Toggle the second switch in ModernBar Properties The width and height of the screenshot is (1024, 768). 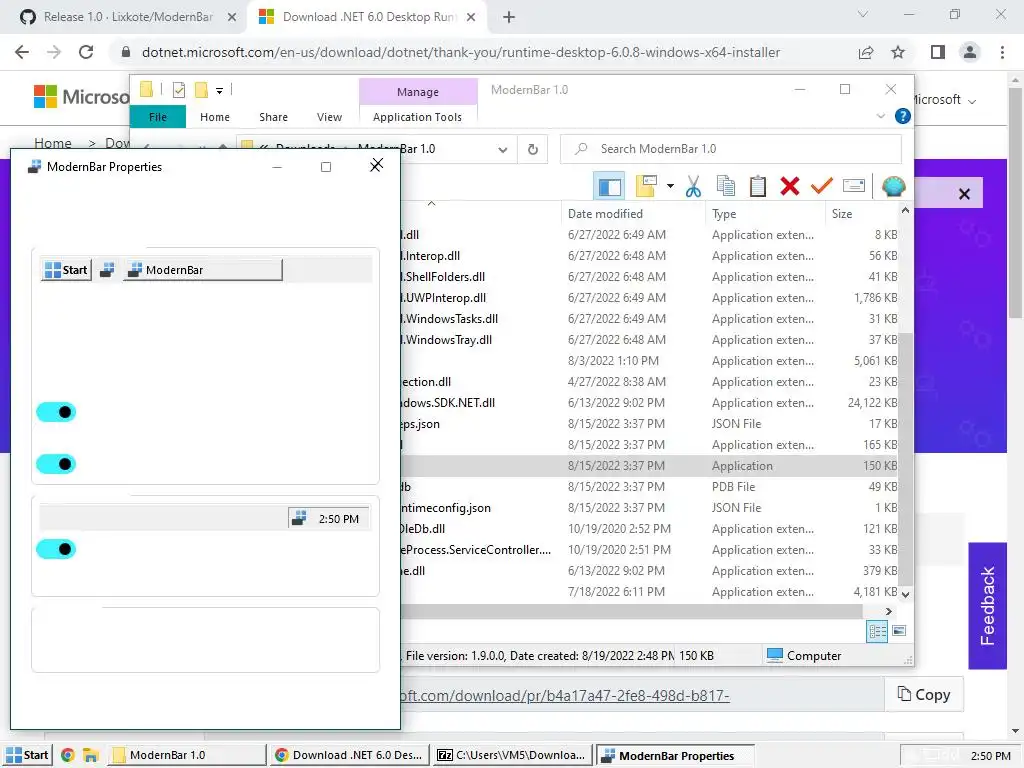coord(56,464)
